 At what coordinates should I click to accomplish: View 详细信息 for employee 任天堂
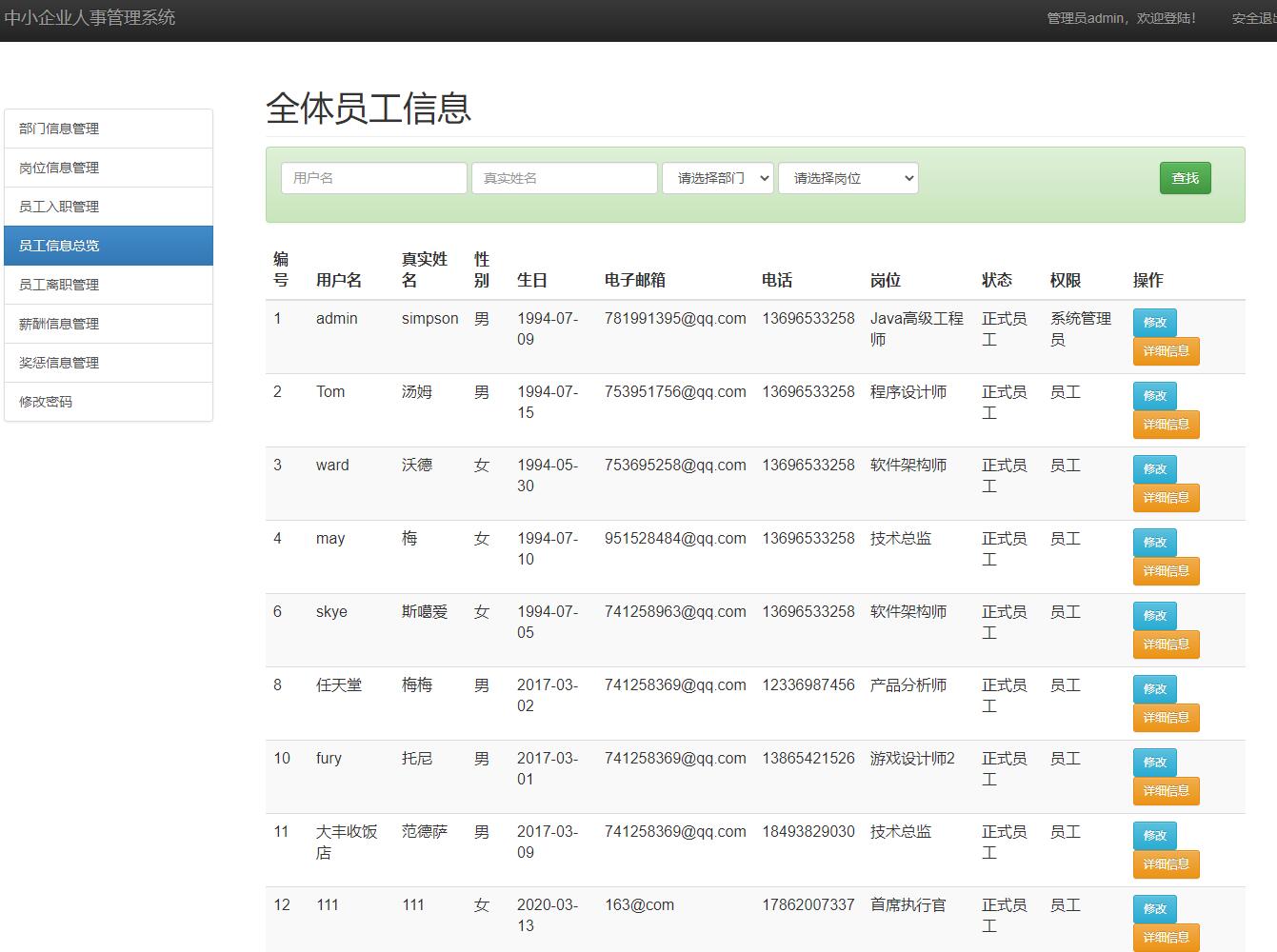tap(1166, 717)
